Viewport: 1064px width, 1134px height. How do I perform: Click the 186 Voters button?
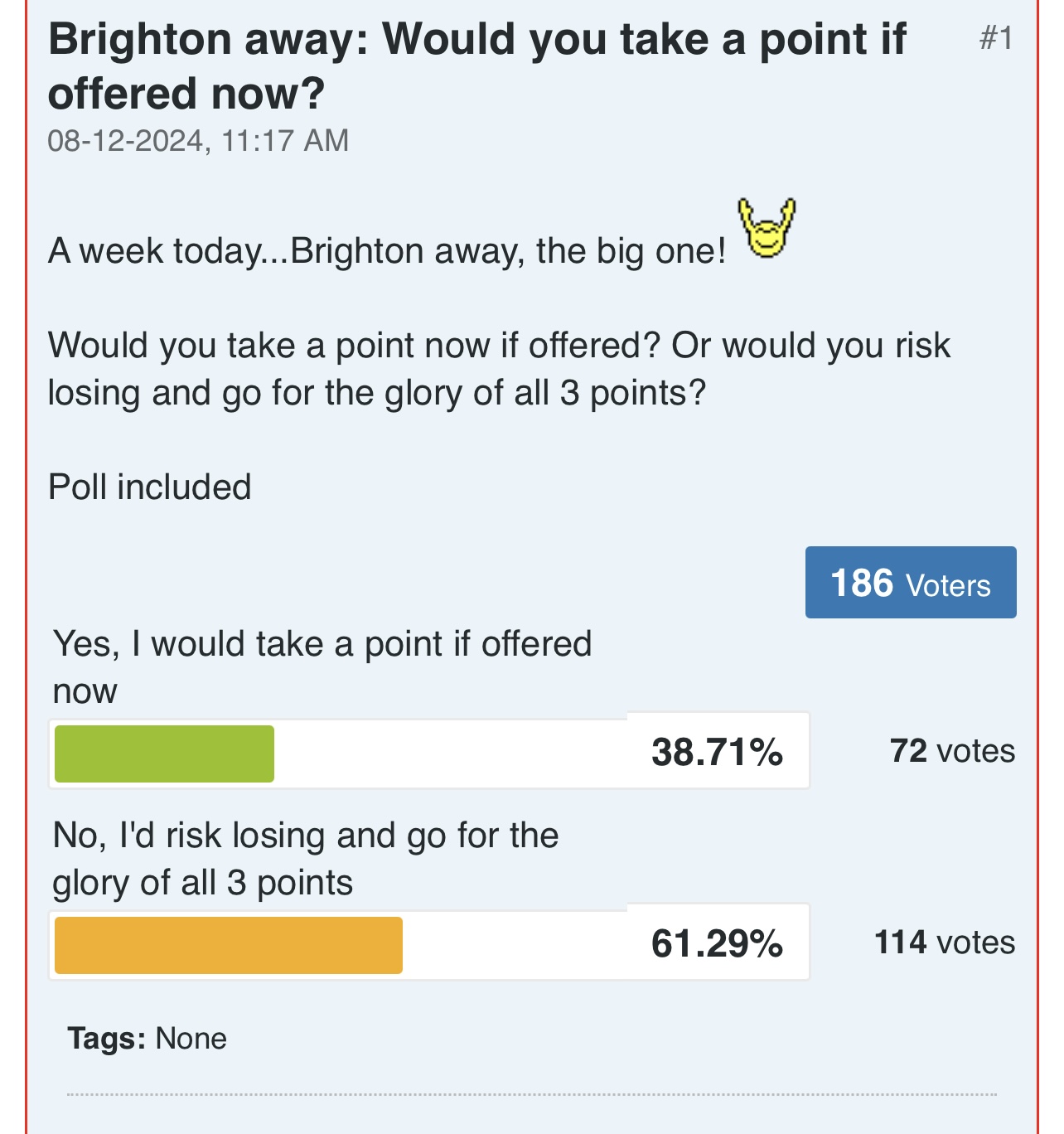coord(911,582)
